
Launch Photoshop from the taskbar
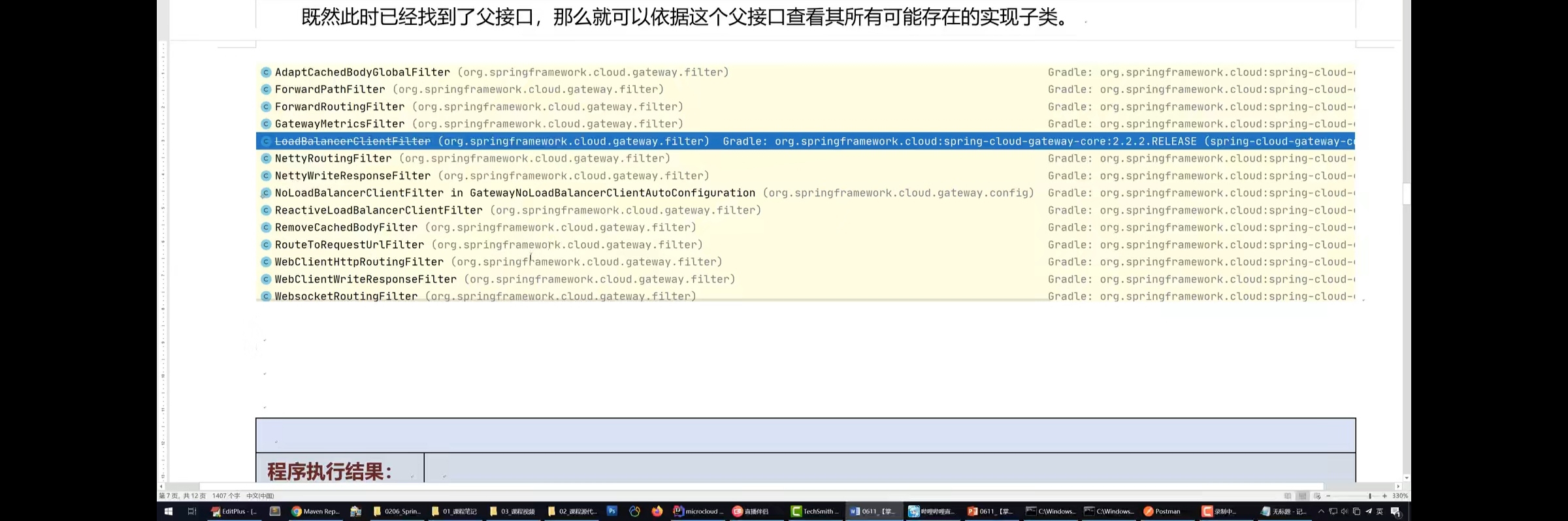[612, 511]
